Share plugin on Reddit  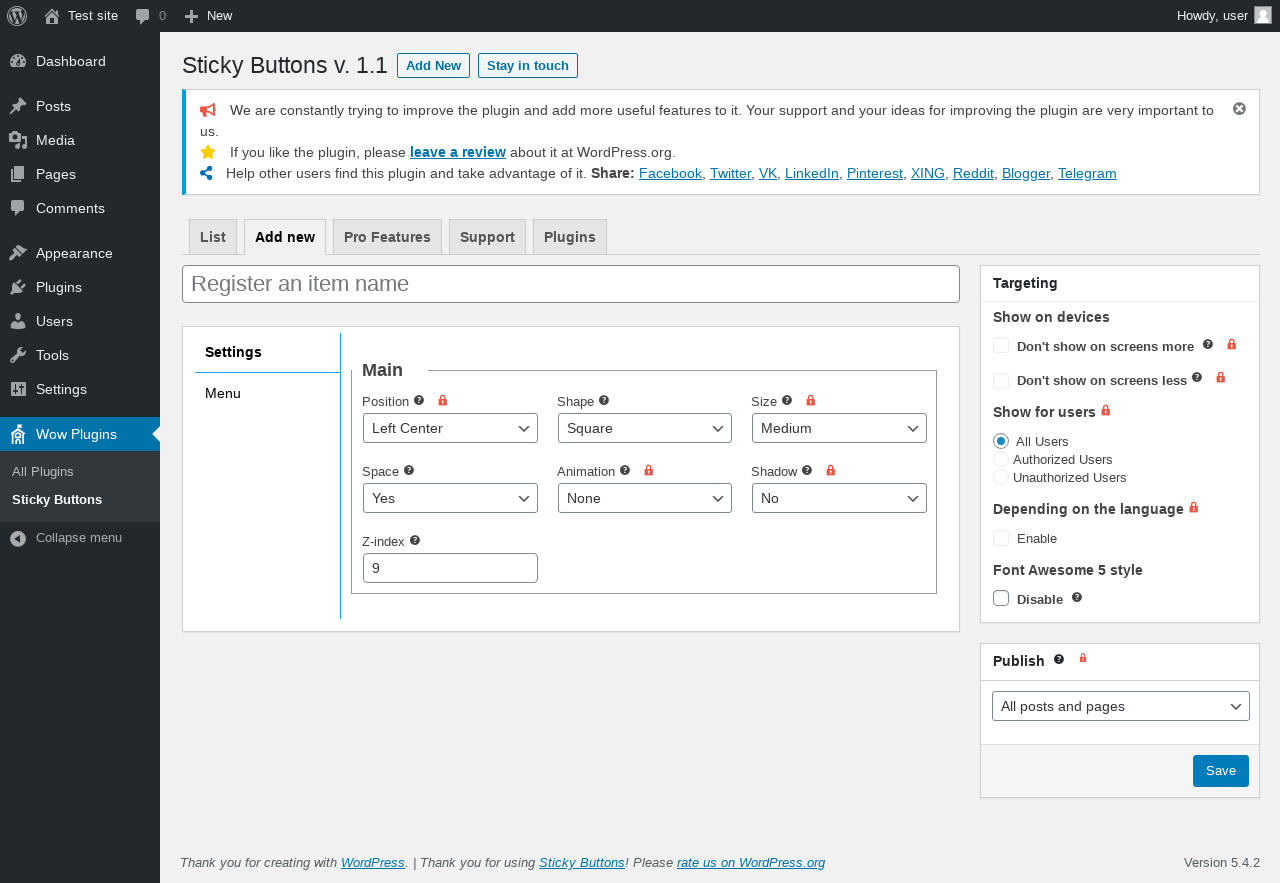[973, 173]
